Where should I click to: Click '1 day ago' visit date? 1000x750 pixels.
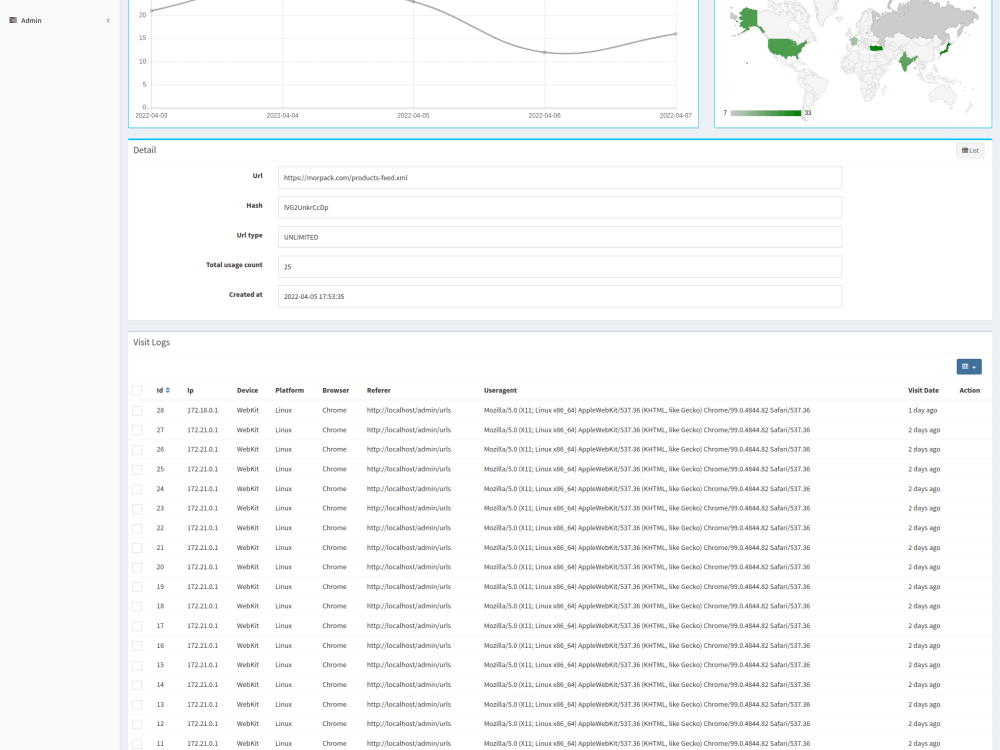tap(922, 411)
